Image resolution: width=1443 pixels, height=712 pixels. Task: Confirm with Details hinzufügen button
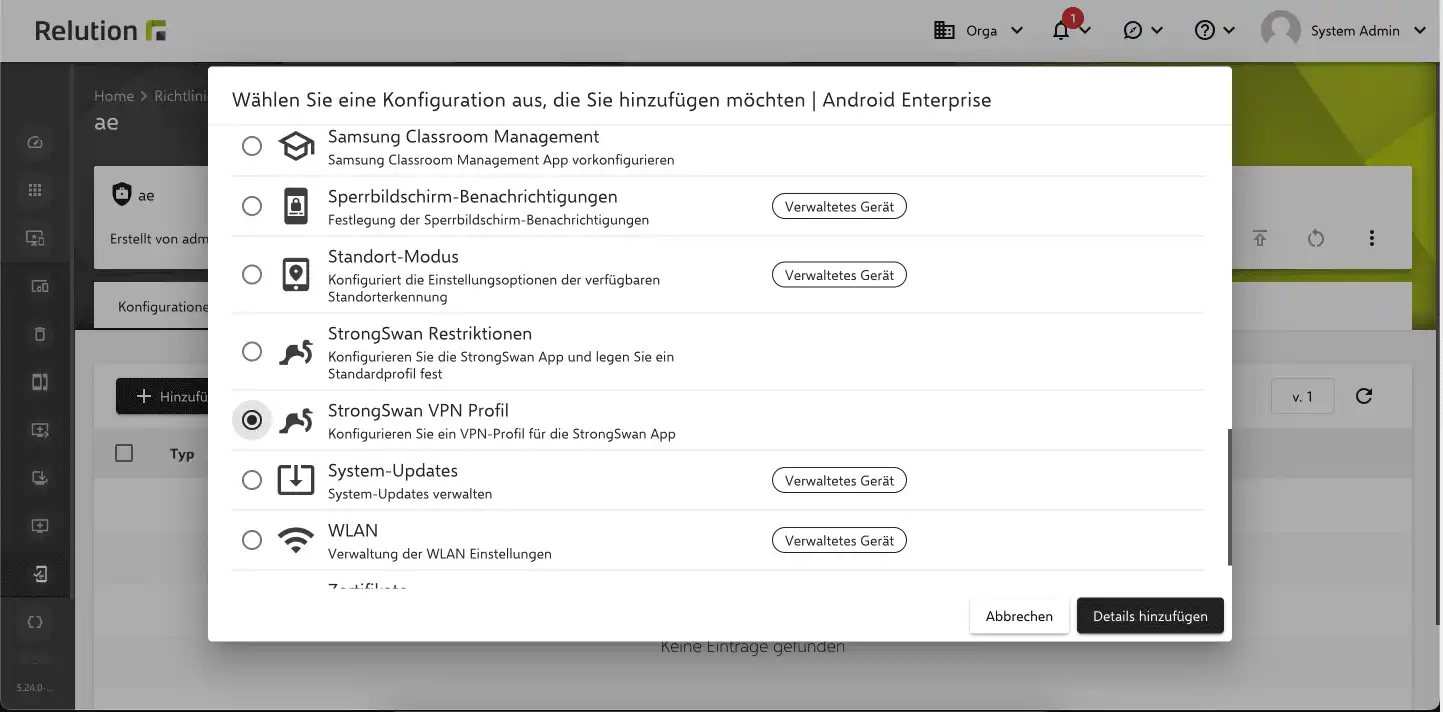[1150, 616]
